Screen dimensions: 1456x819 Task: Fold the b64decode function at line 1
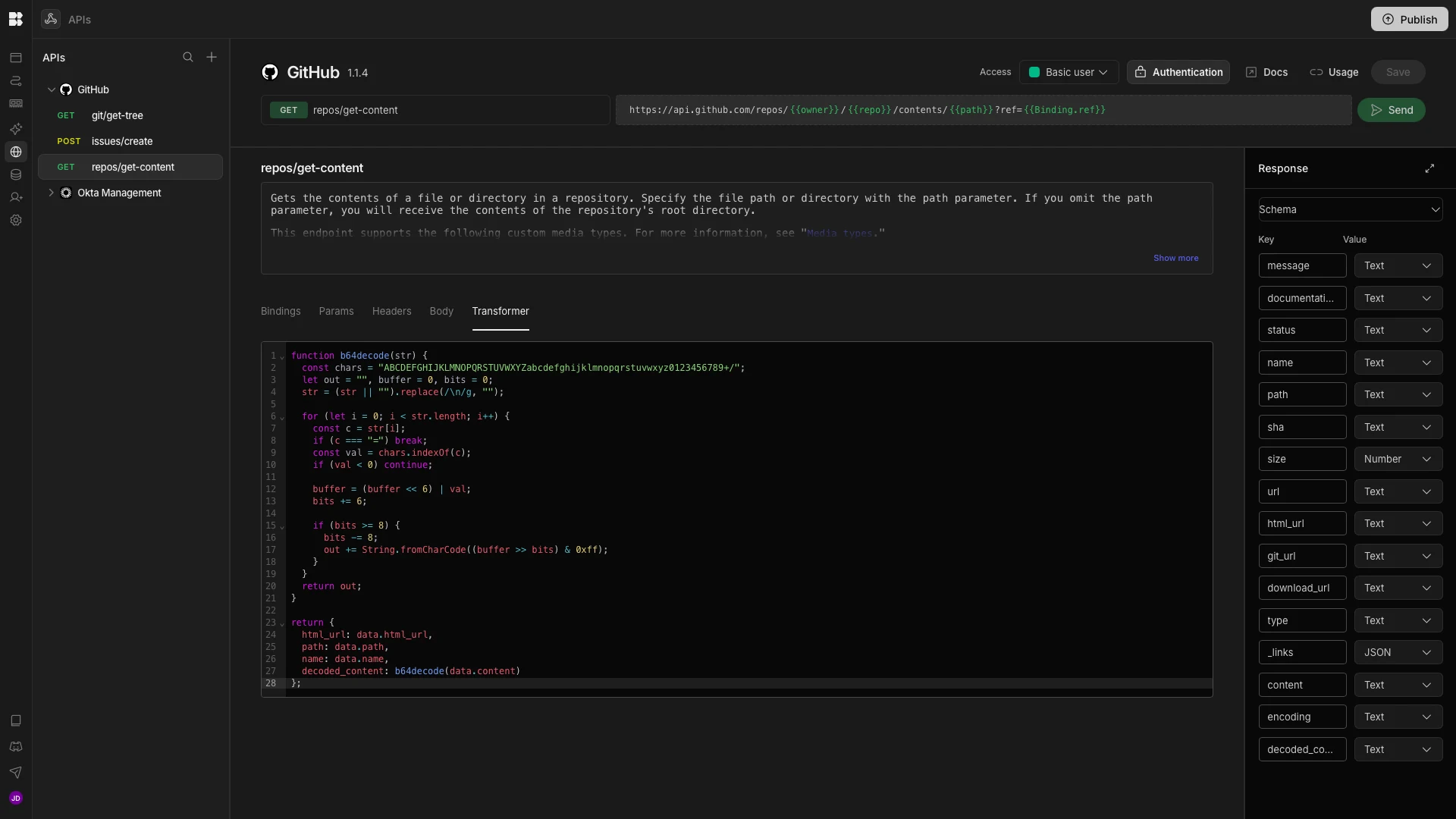point(282,356)
